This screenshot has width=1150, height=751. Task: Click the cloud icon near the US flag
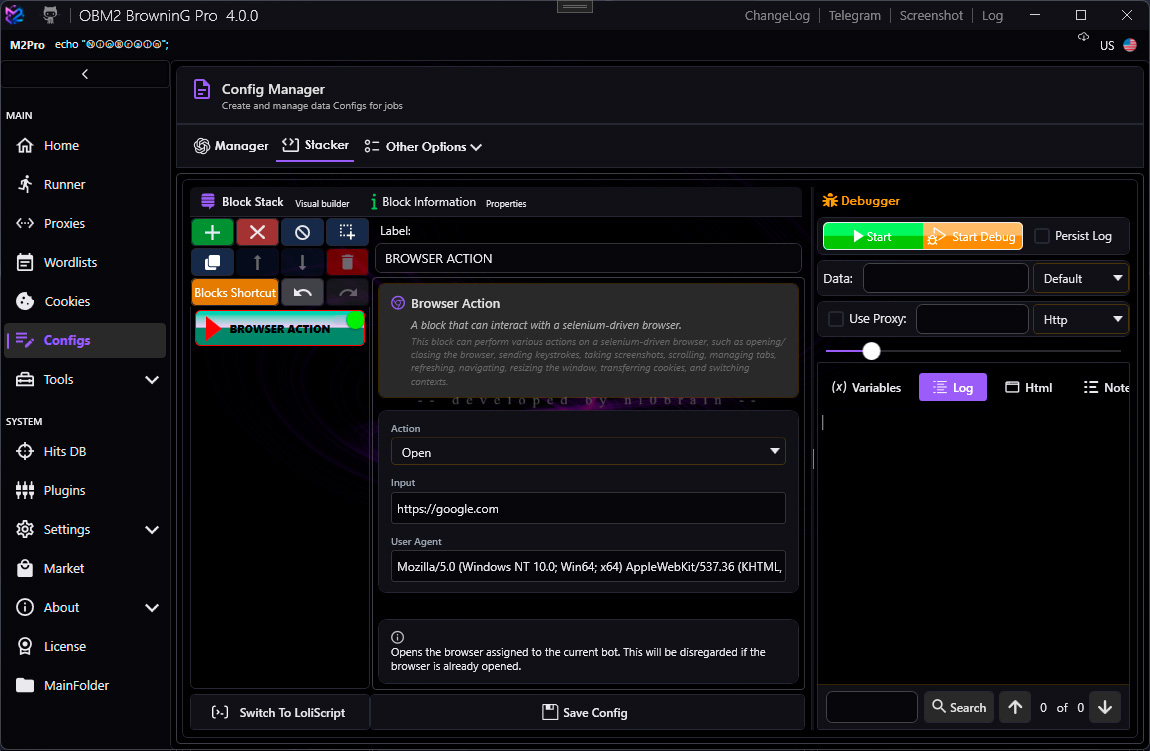1083,37
